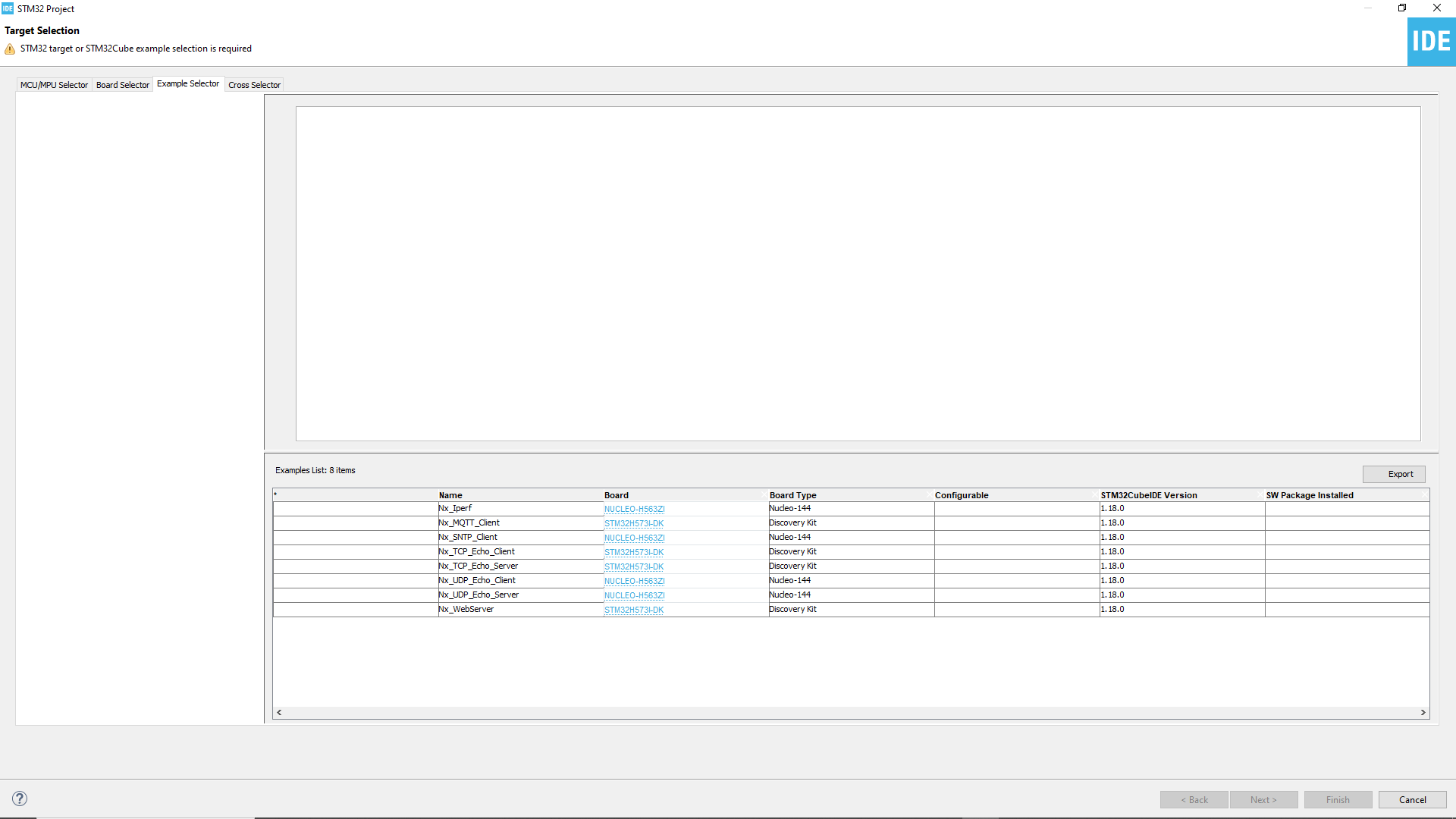
Task: Click the STM32CubeIDE logo icon
Action: [x=1431, y=42]
